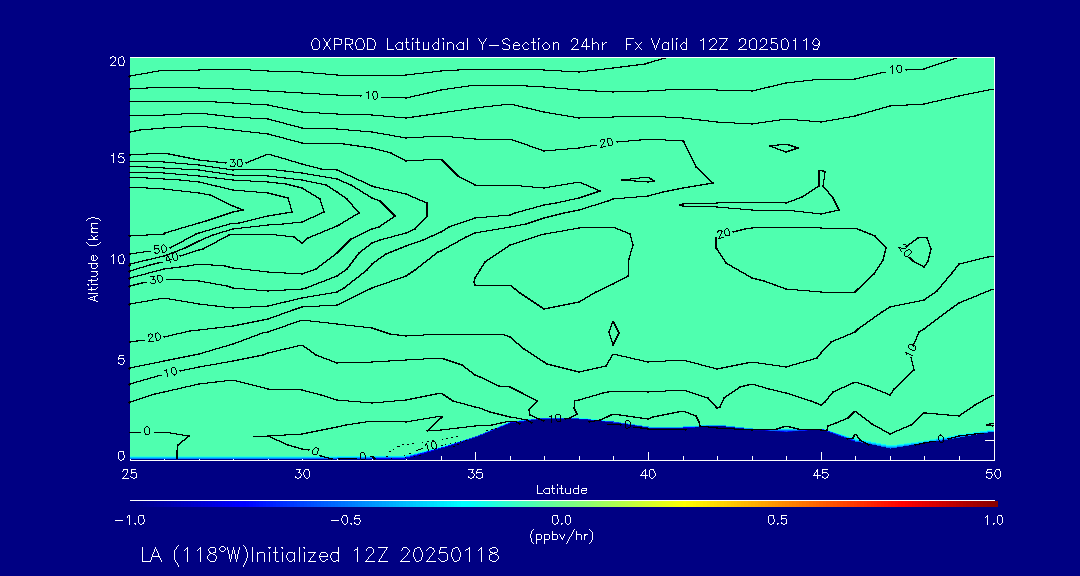
Task: Click the altitude axis tick label 15
Action: 116,158
